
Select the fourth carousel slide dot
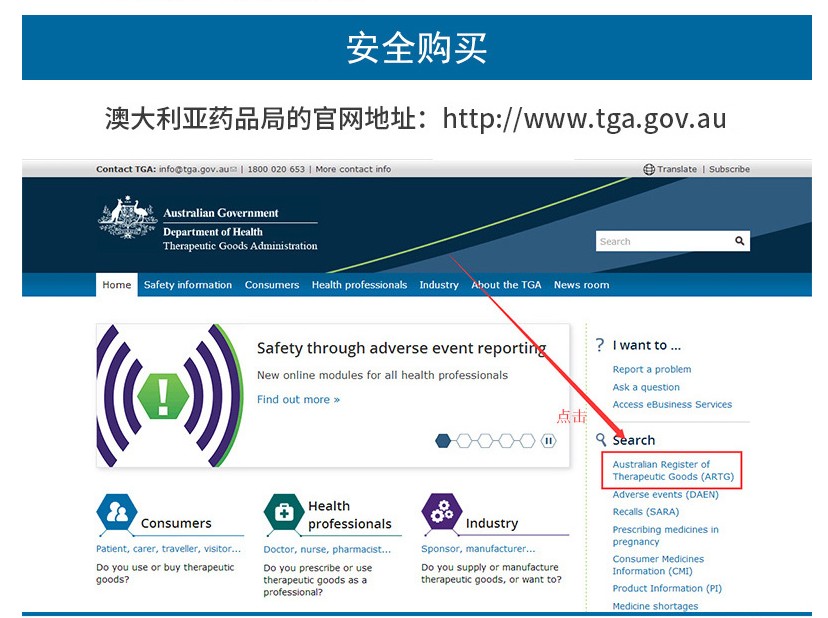click(506, 441)
